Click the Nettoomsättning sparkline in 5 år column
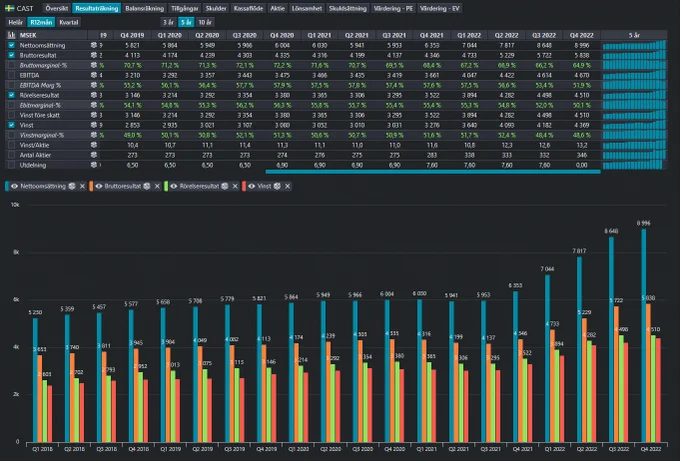This screenshot has height=461, width=680. pyautogui.click(x=634, y=45)
